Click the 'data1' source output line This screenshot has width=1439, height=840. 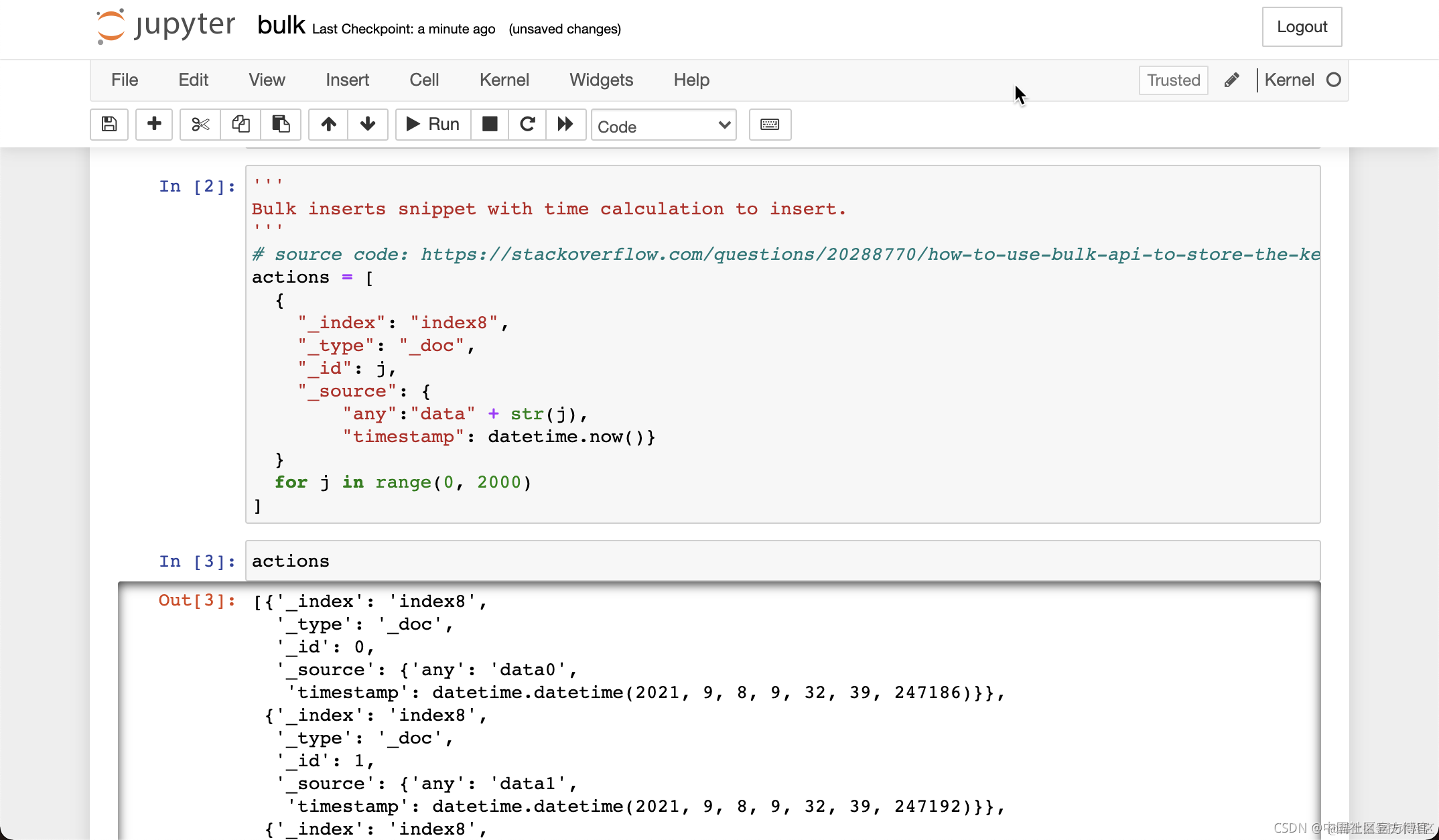(427, 784)
